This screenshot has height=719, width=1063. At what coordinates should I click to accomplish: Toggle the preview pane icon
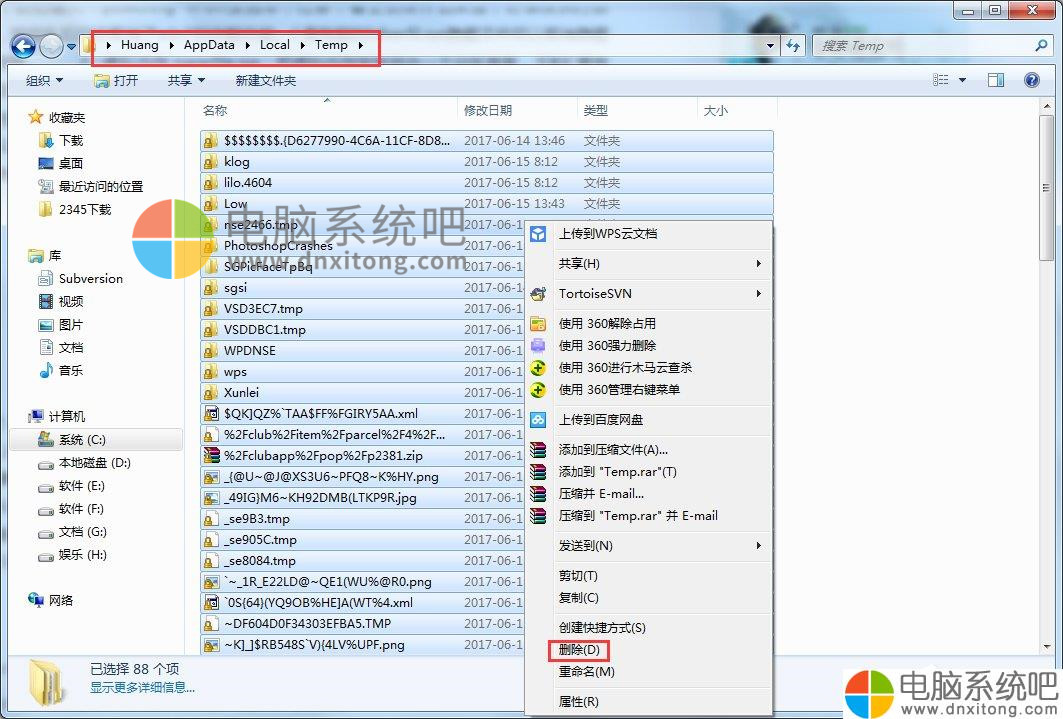(995, 80)
